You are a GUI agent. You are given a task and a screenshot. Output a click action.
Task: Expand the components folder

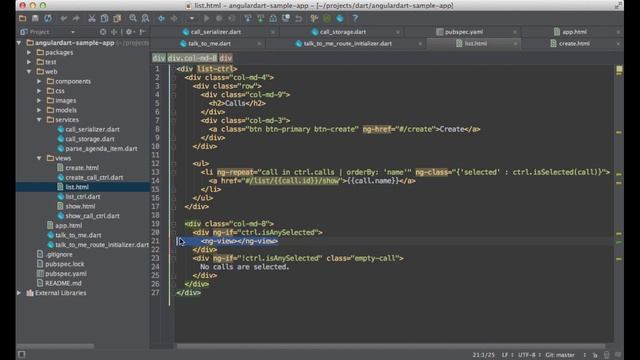click(39, 81)
